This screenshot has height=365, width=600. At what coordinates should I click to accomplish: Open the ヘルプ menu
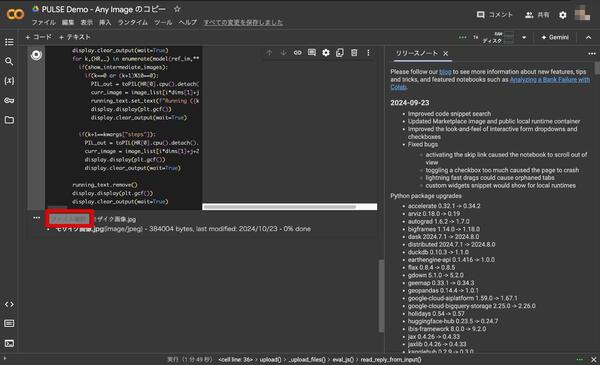(188, 23)
